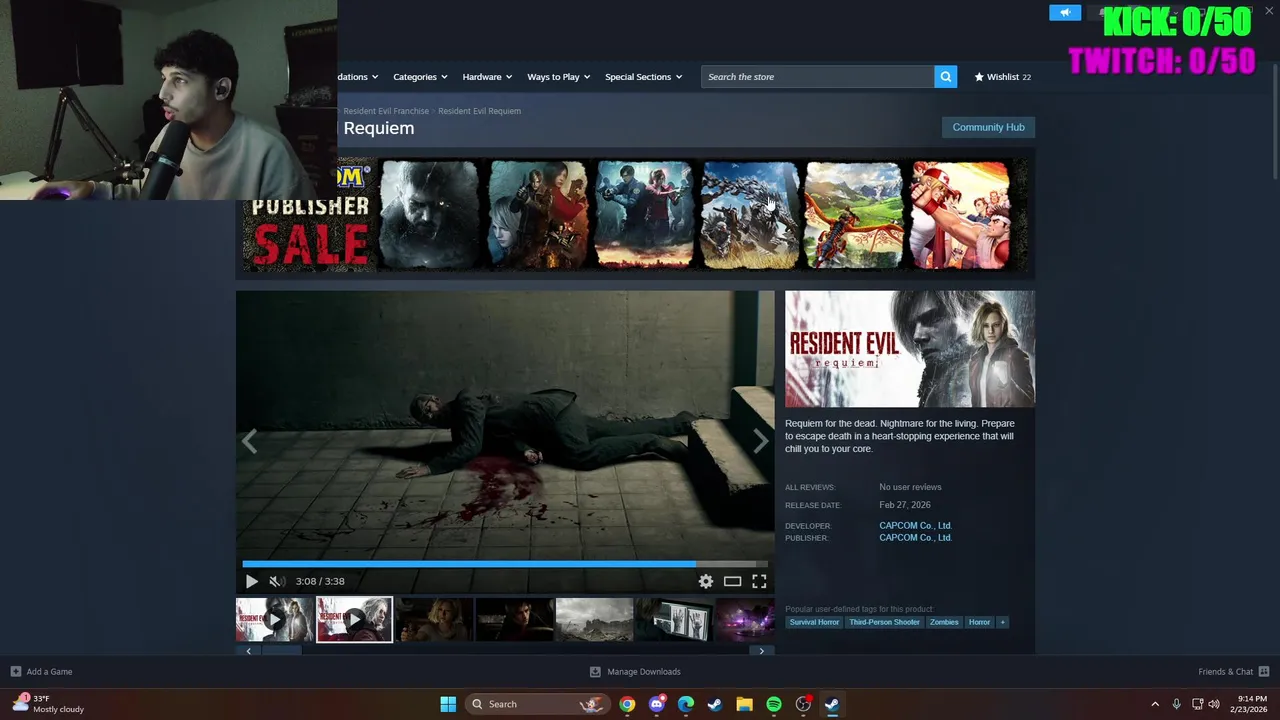Open the Community Hub
This screenshot has height=720, width=1280.
pyautogui.click(x=988, y=127)
